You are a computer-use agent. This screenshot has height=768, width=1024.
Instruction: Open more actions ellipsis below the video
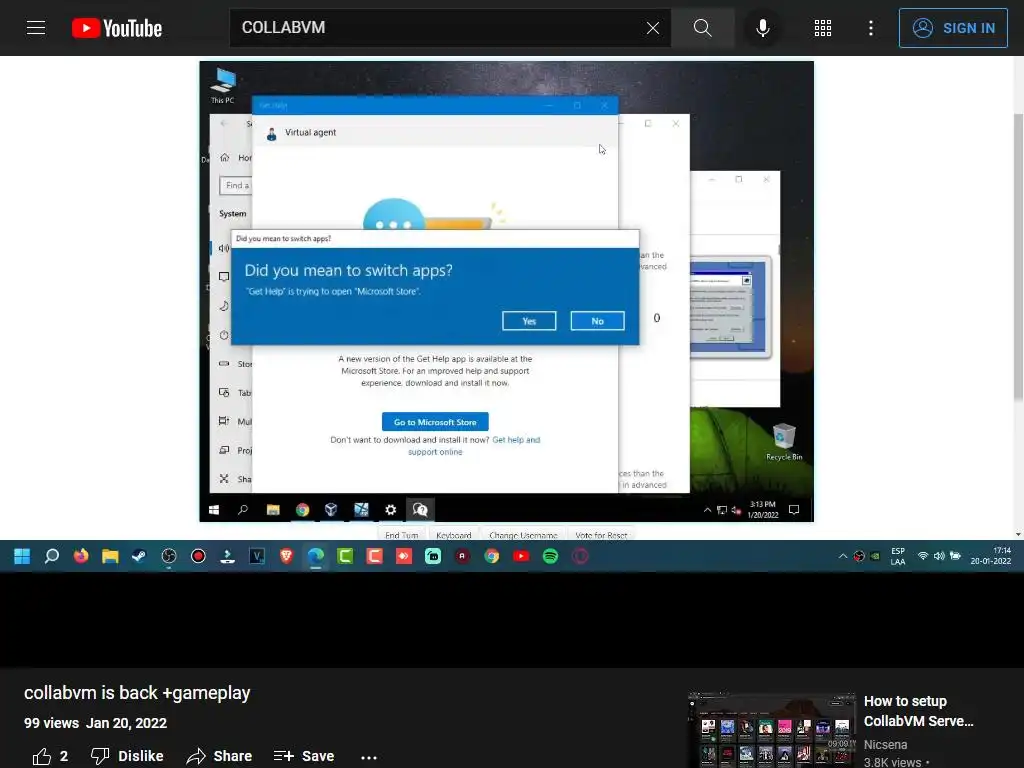[x=369, y=757]
